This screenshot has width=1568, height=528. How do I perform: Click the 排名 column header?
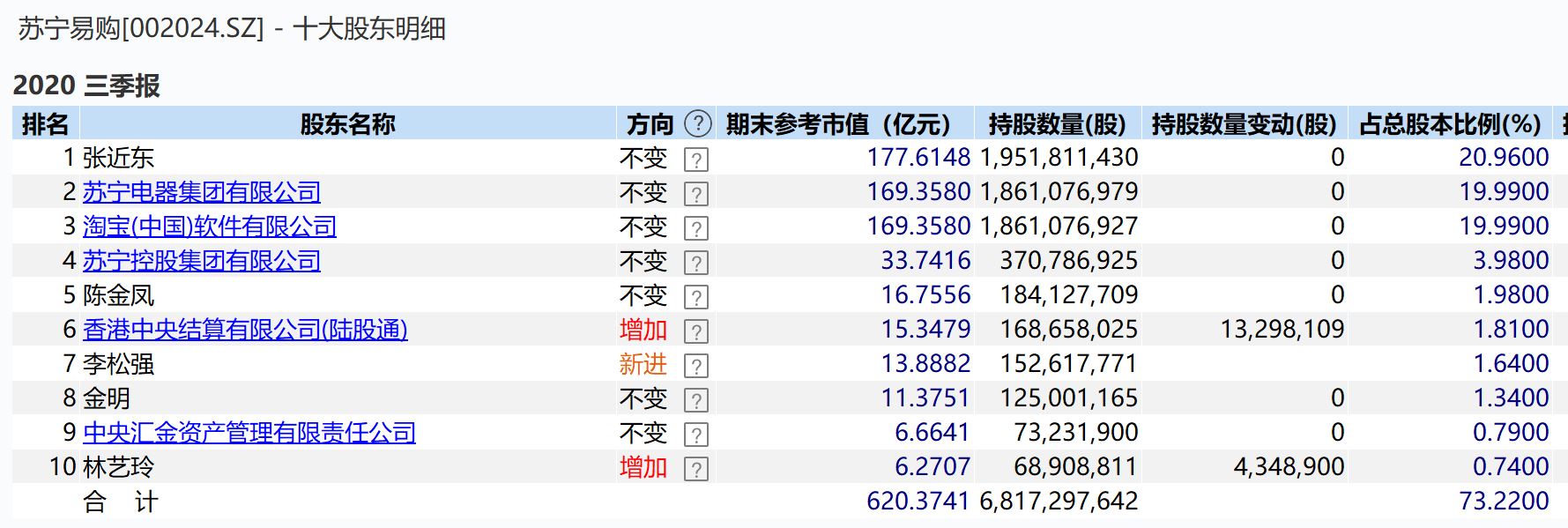point(46,124)
